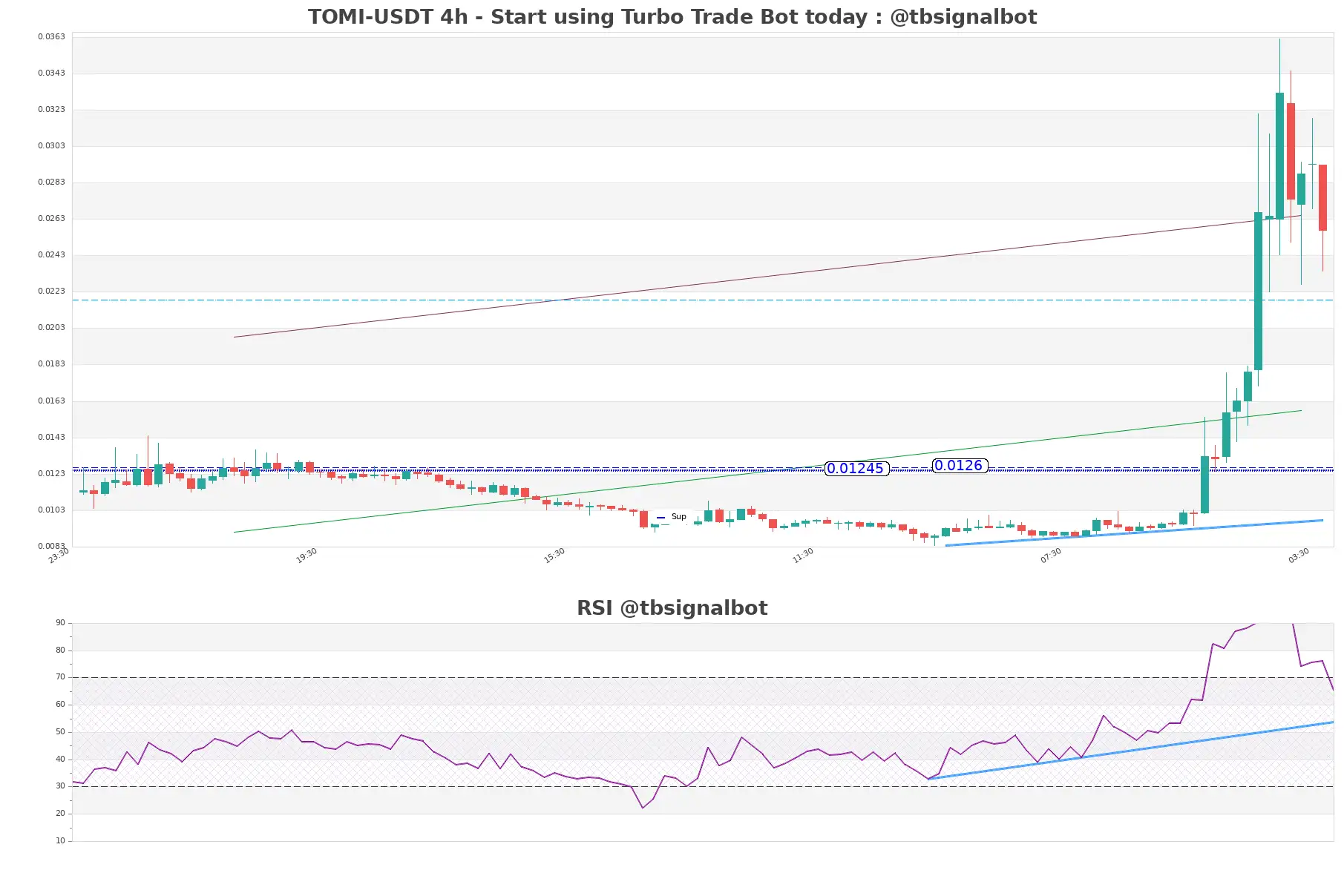Click the 0.0223 price axis label
Screen dimensions: 1344x896
tap(51, 291)
